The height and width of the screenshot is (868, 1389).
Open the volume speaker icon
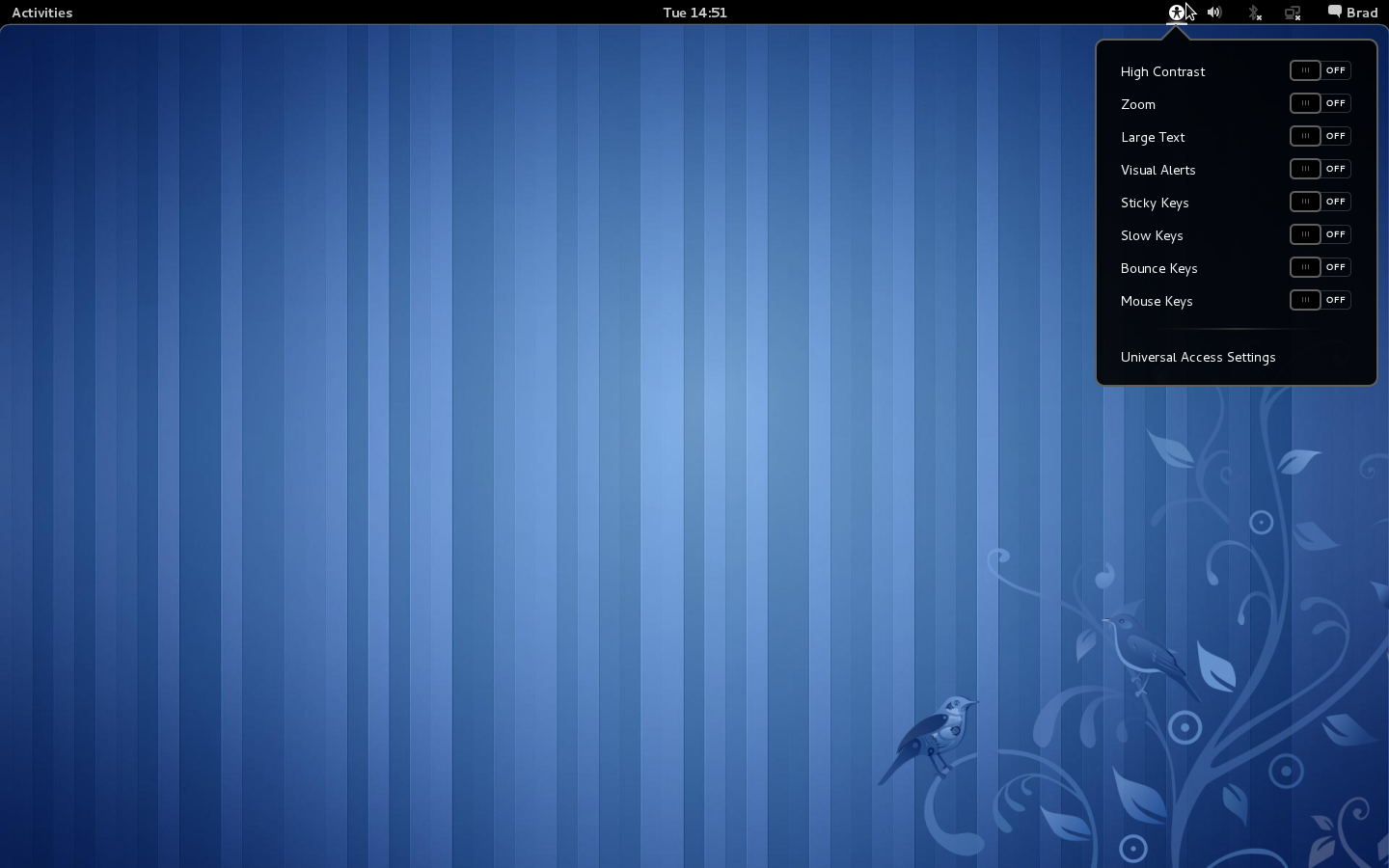(1214, 13)
